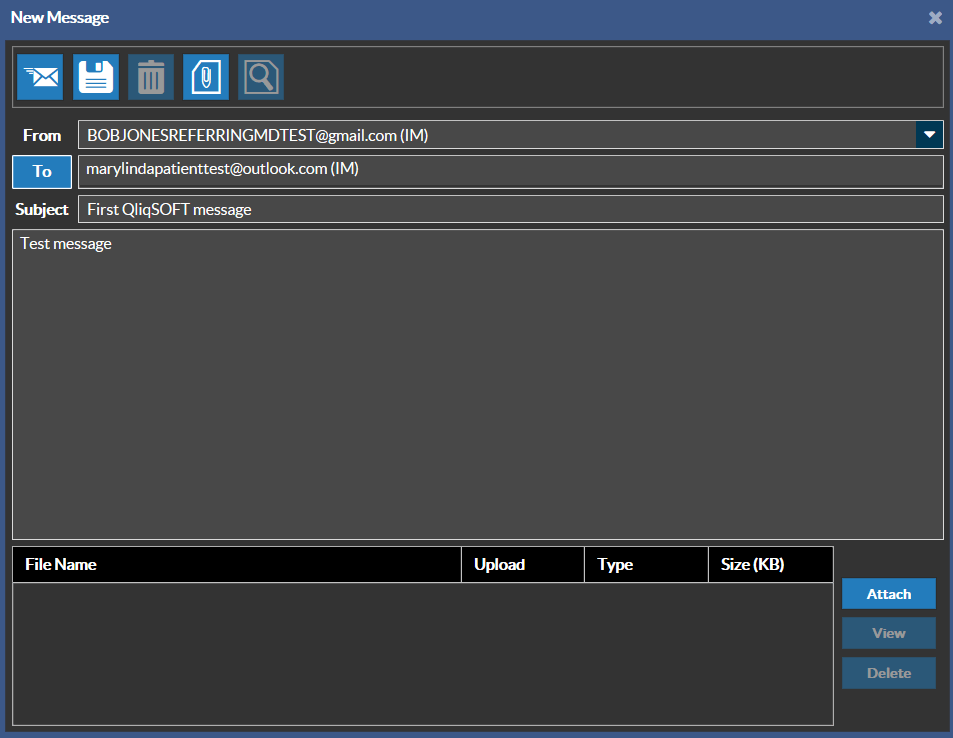Image resolution: width=953 pixels, height=738 pixels.
Task: Sort attachments by File Name column
Action: tap(237, 565)
